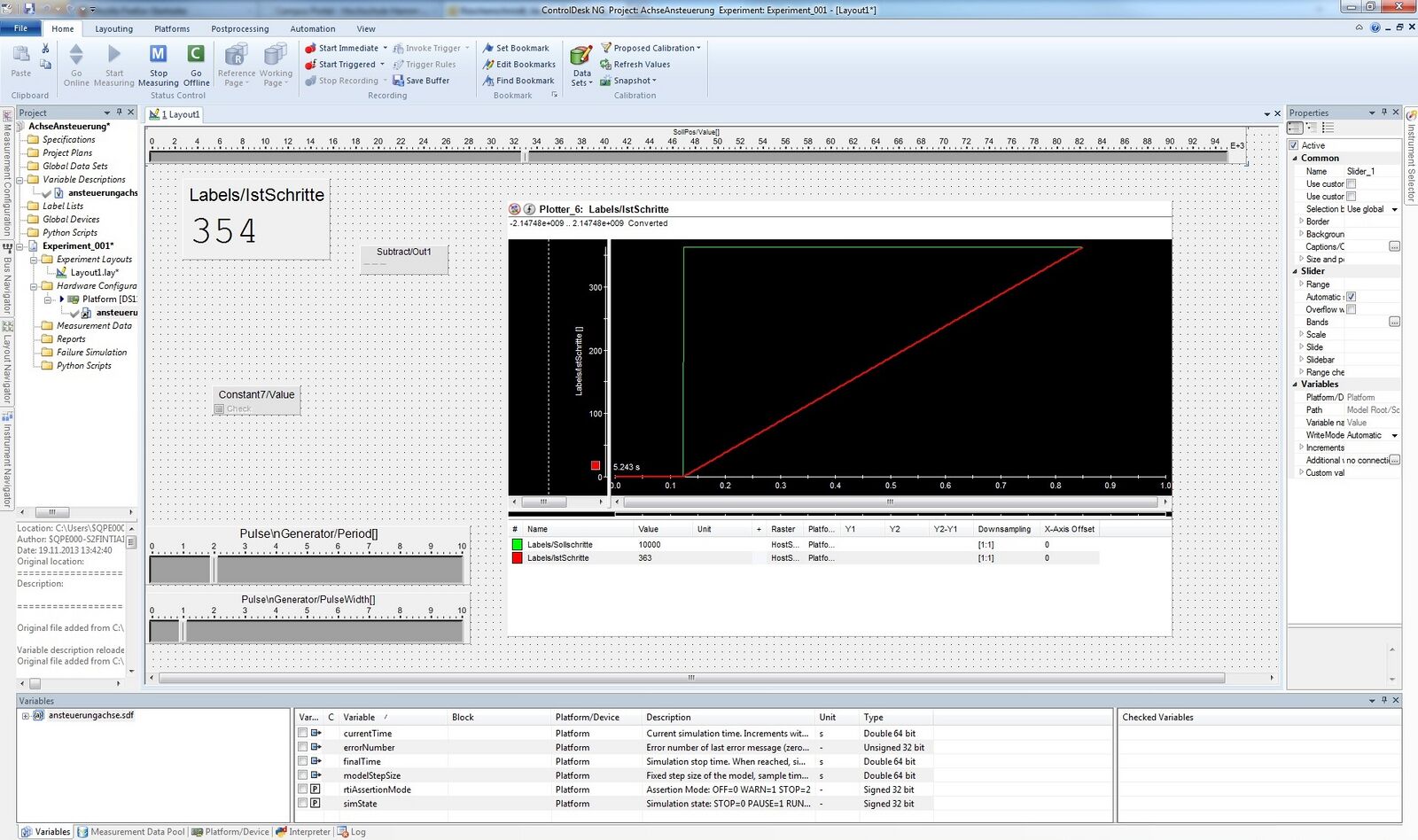This screenshot has height=840, width=1418.
Task: Open the WriteMode Automatic dropdown
Action: point(1394,435)
